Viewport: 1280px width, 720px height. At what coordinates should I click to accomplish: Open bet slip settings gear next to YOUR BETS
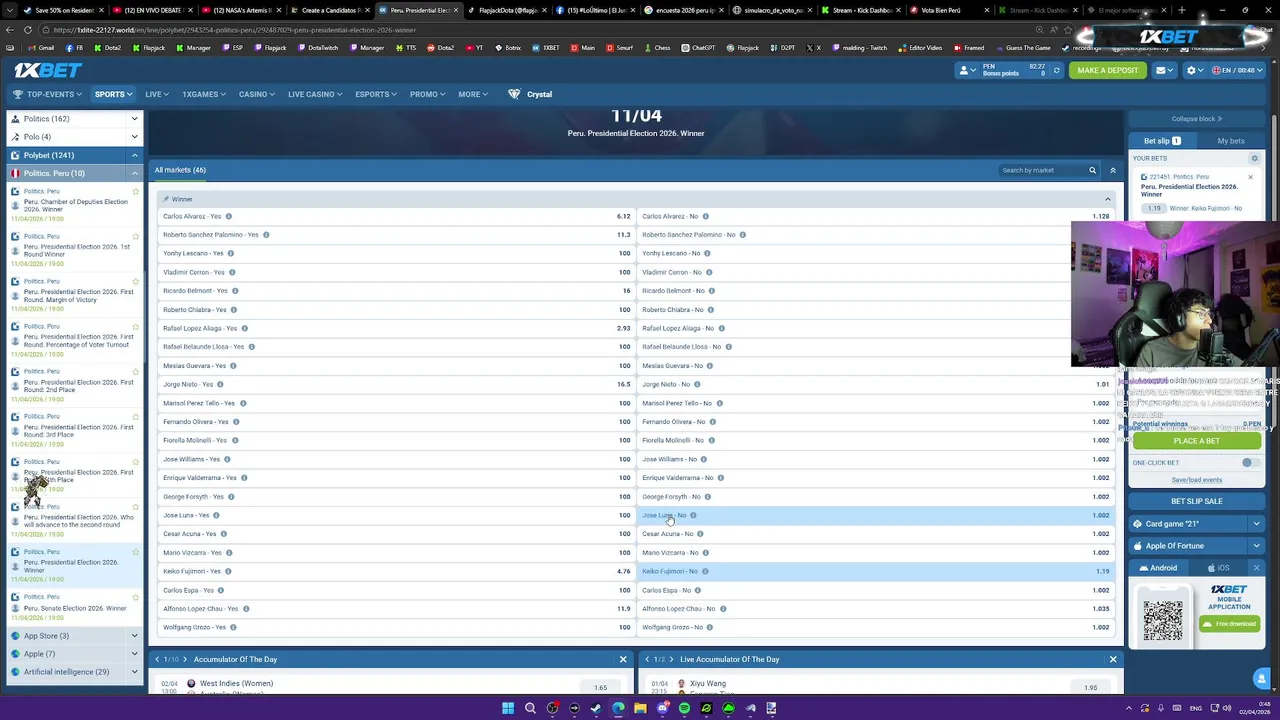1254,158
